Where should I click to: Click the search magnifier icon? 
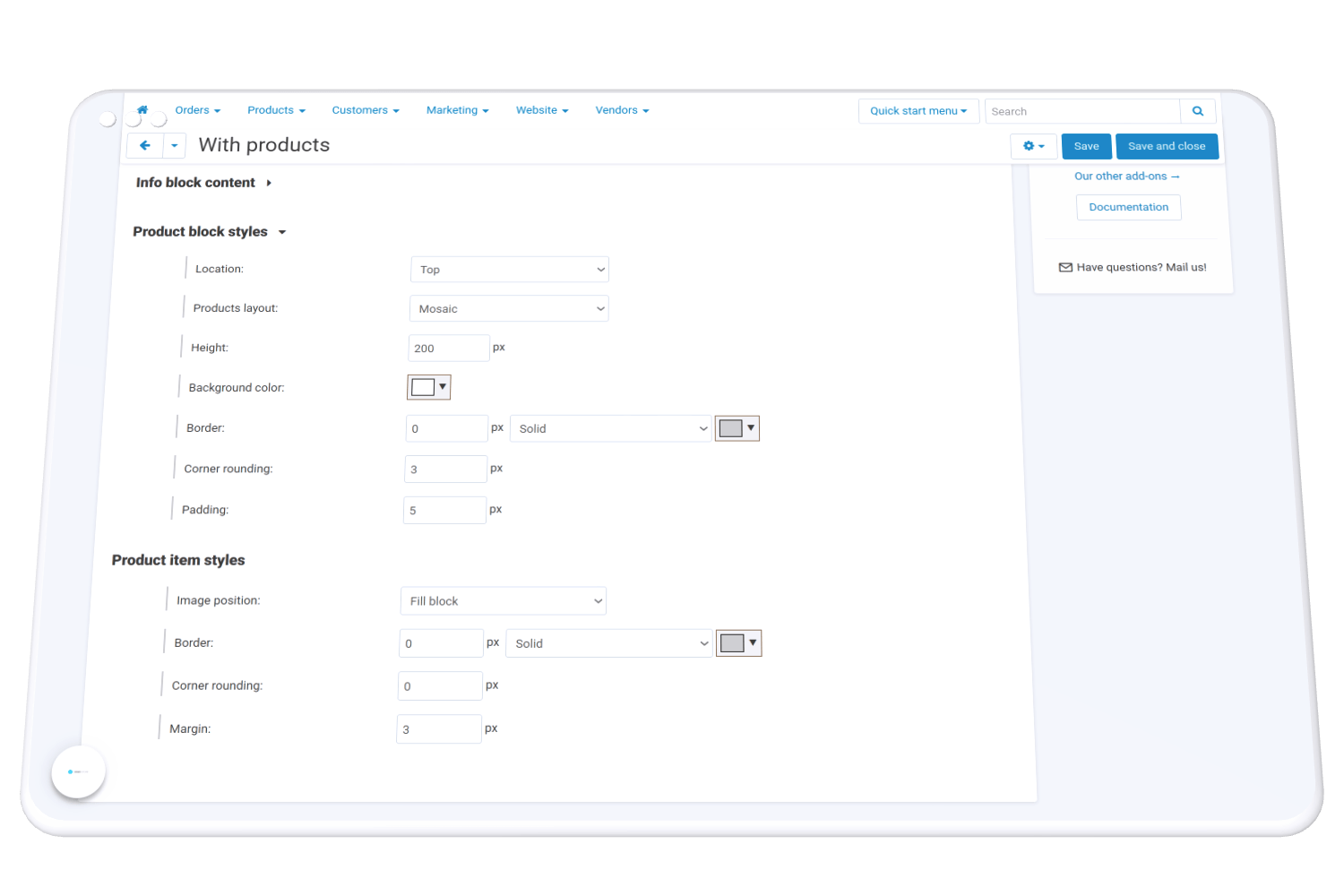pos(1198,111)
